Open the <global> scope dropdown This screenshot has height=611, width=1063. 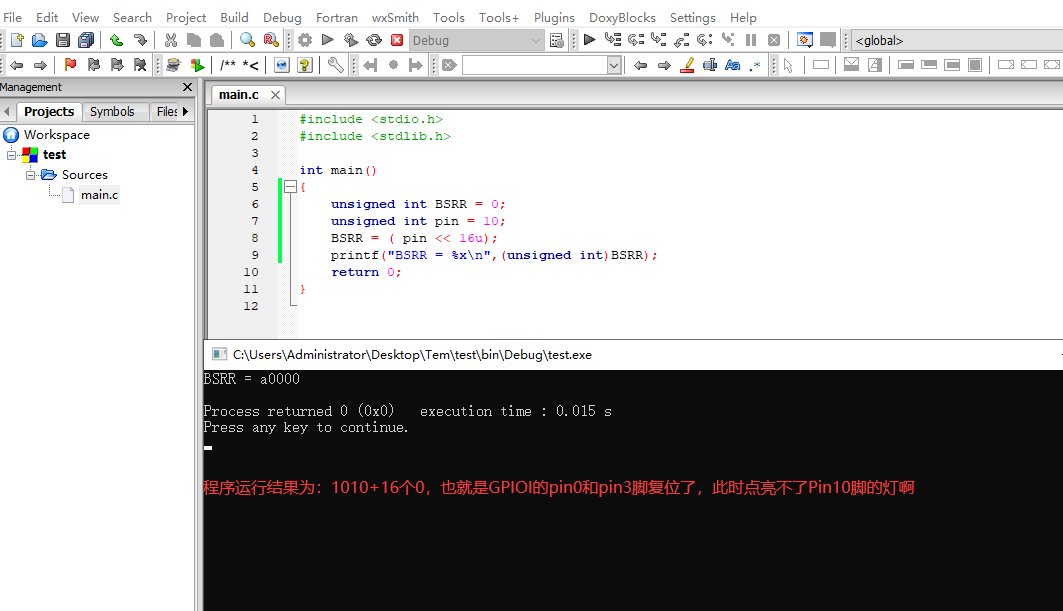957,41
